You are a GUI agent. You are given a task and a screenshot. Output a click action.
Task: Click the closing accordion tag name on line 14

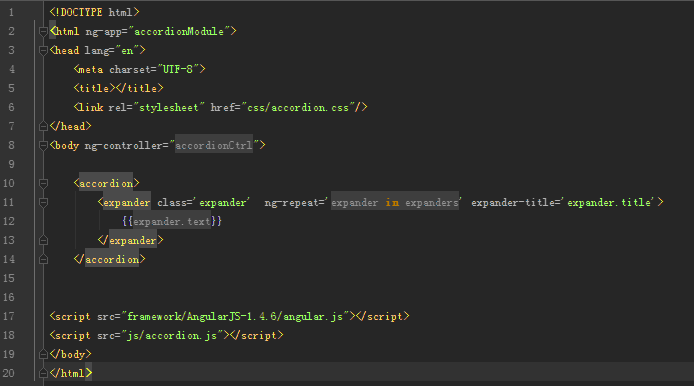[112, 259]
